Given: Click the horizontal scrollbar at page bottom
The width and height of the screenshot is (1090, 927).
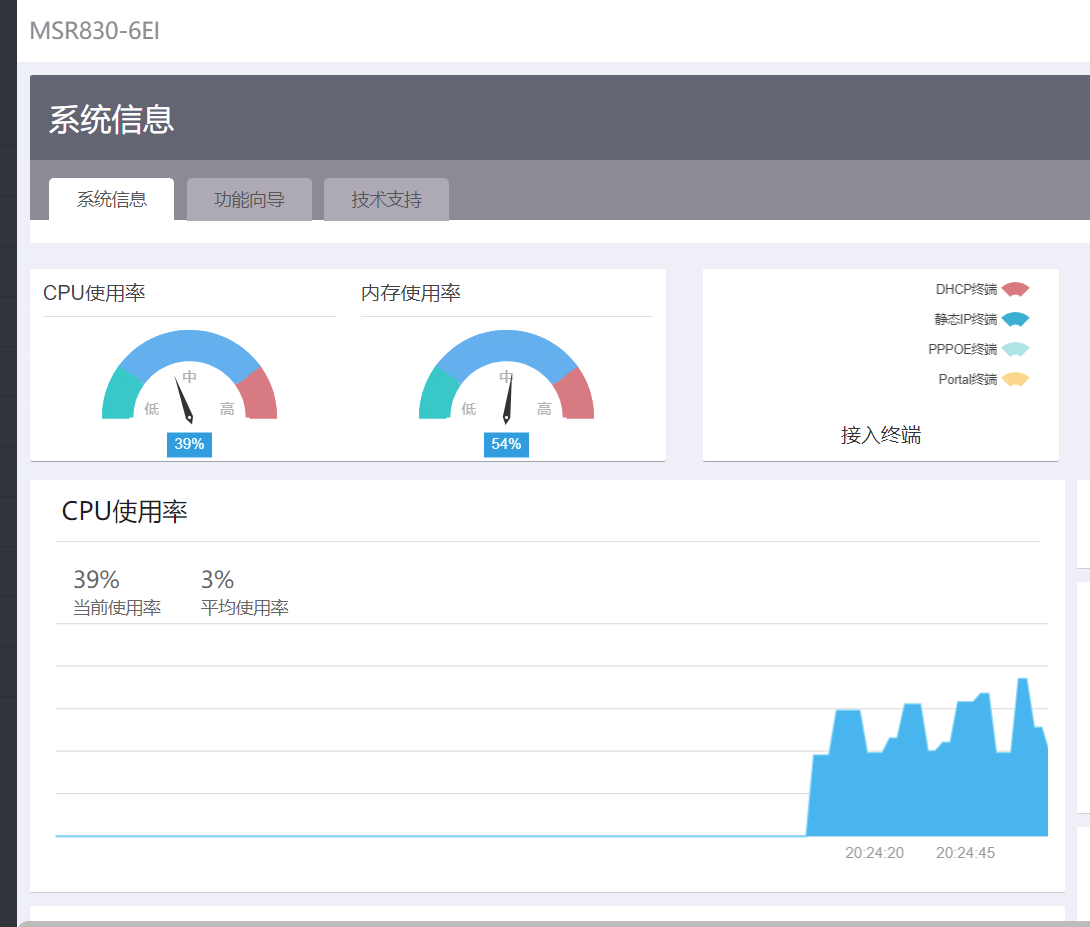Looking at the screenshot, I should click(x=550, y=923).
